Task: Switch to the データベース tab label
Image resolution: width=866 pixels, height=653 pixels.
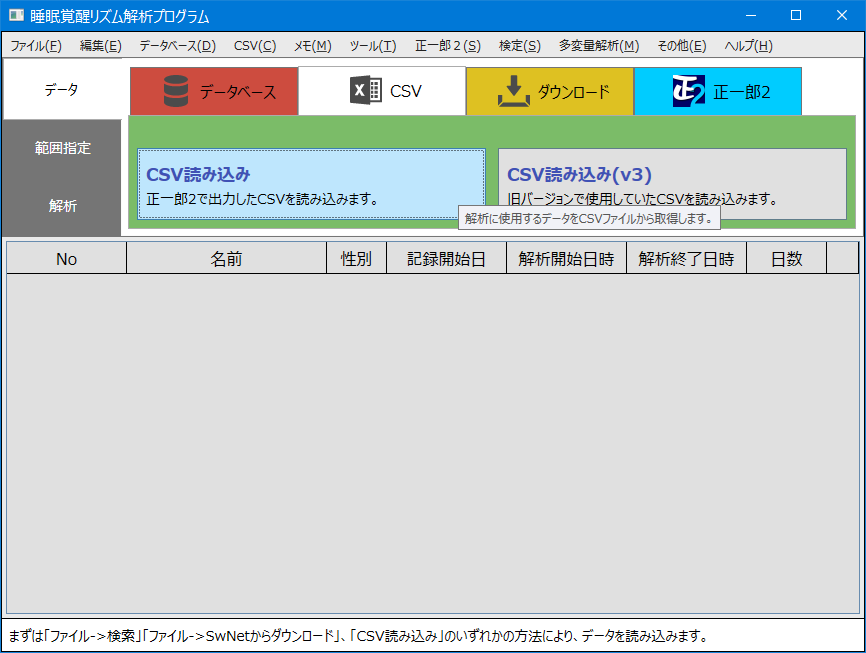Action: [237, 92]
